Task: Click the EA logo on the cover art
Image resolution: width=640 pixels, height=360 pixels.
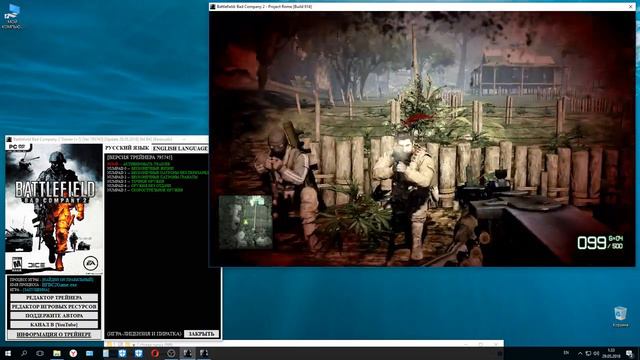Action: [90, 263]
